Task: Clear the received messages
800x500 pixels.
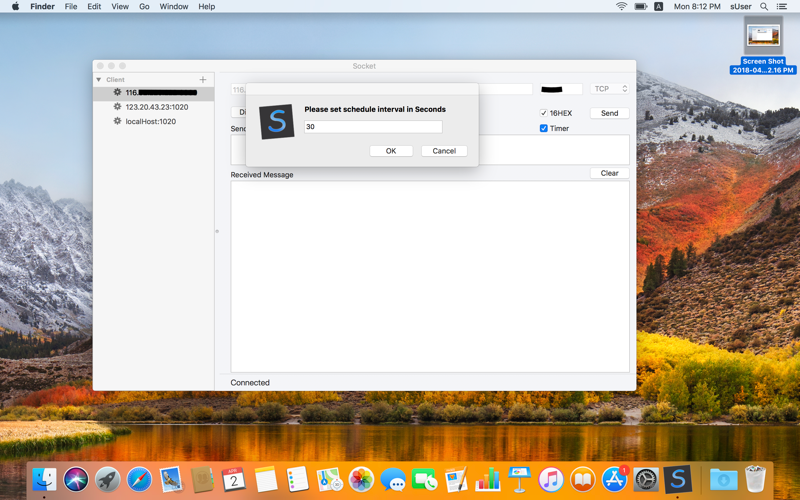Action: tap(609, 173)
